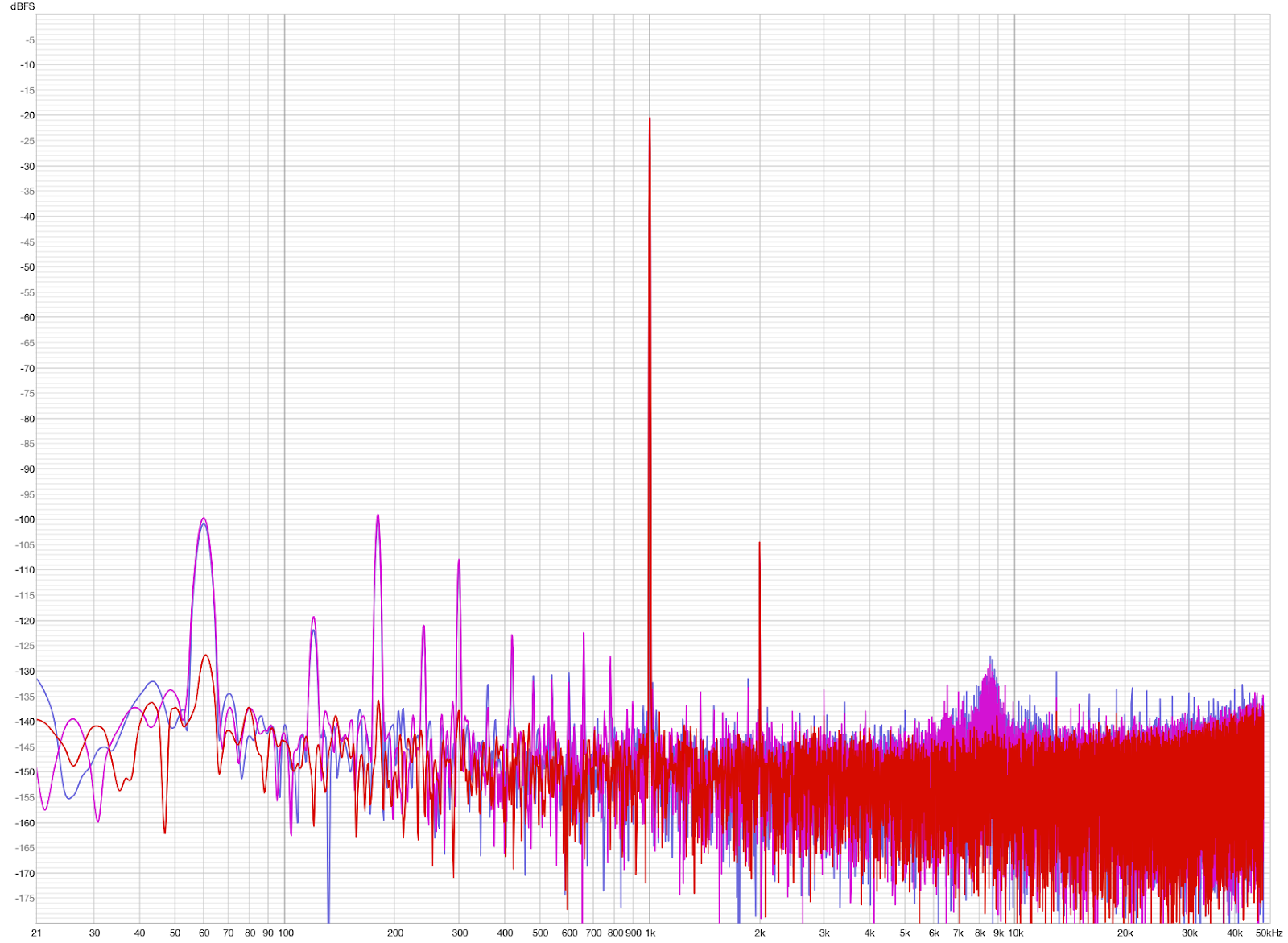Screen dimensions: 1288x943
Task: Click the dBFS axis unit label
Action: (x=23, y=6)
